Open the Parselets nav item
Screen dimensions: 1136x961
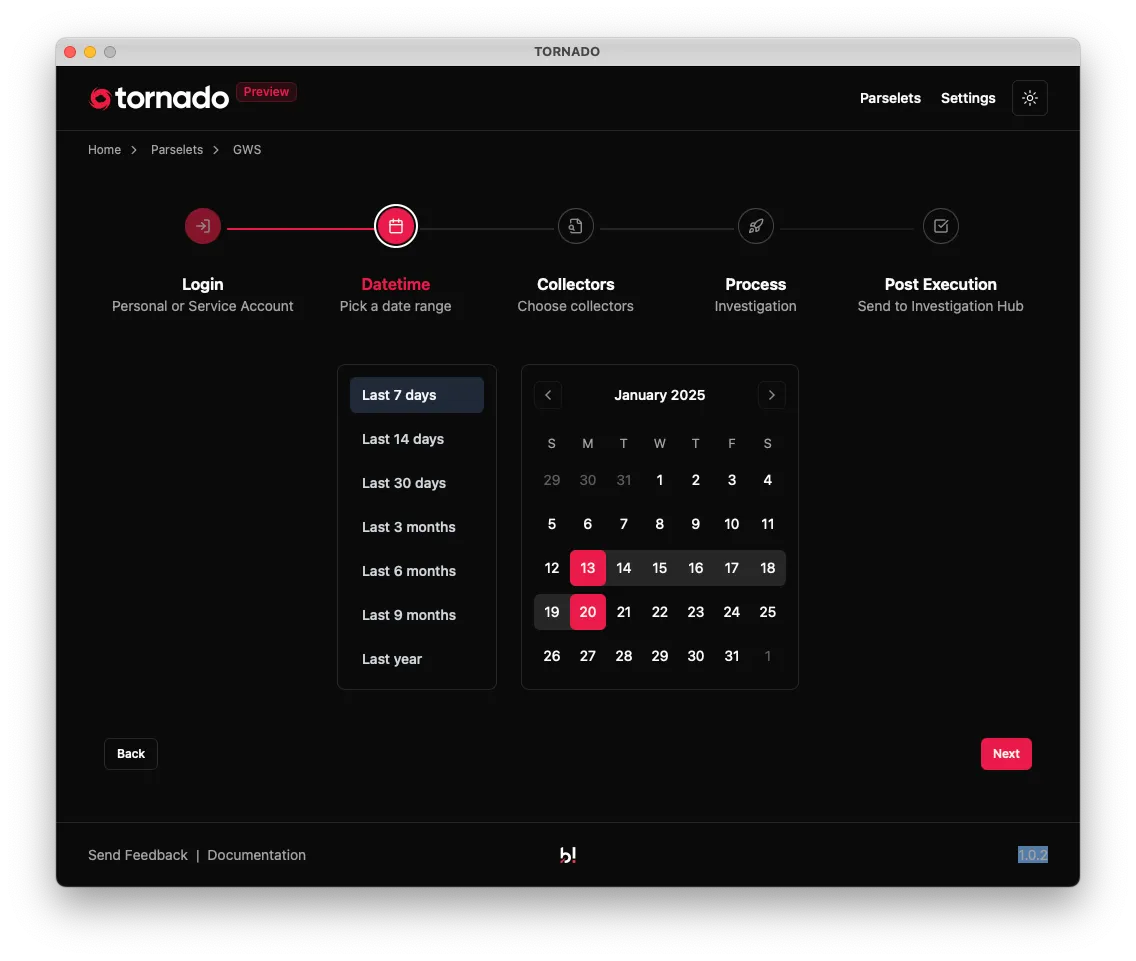pyautogui.click(x=890, y=98)
